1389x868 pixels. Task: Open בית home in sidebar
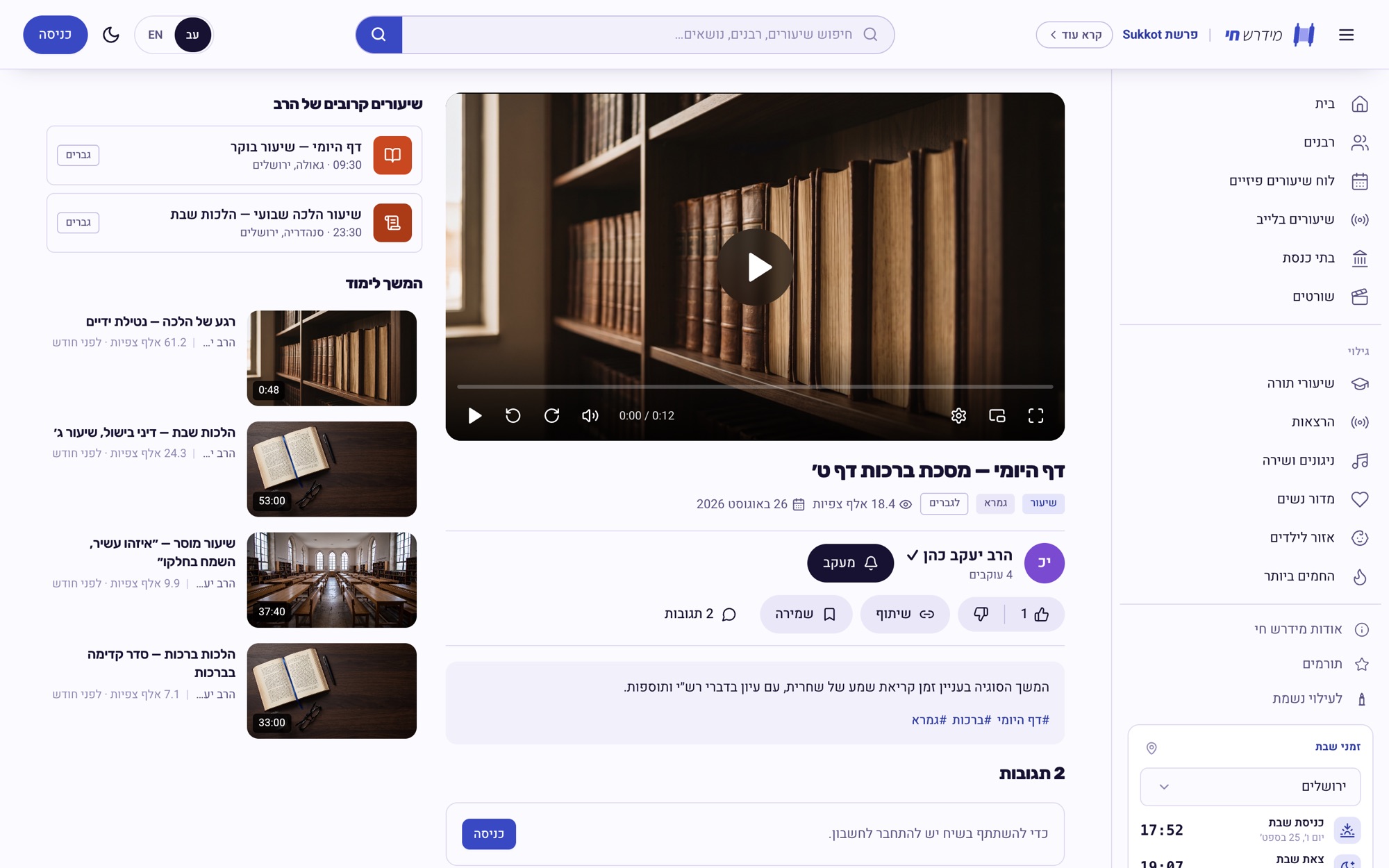(1250, 104)
